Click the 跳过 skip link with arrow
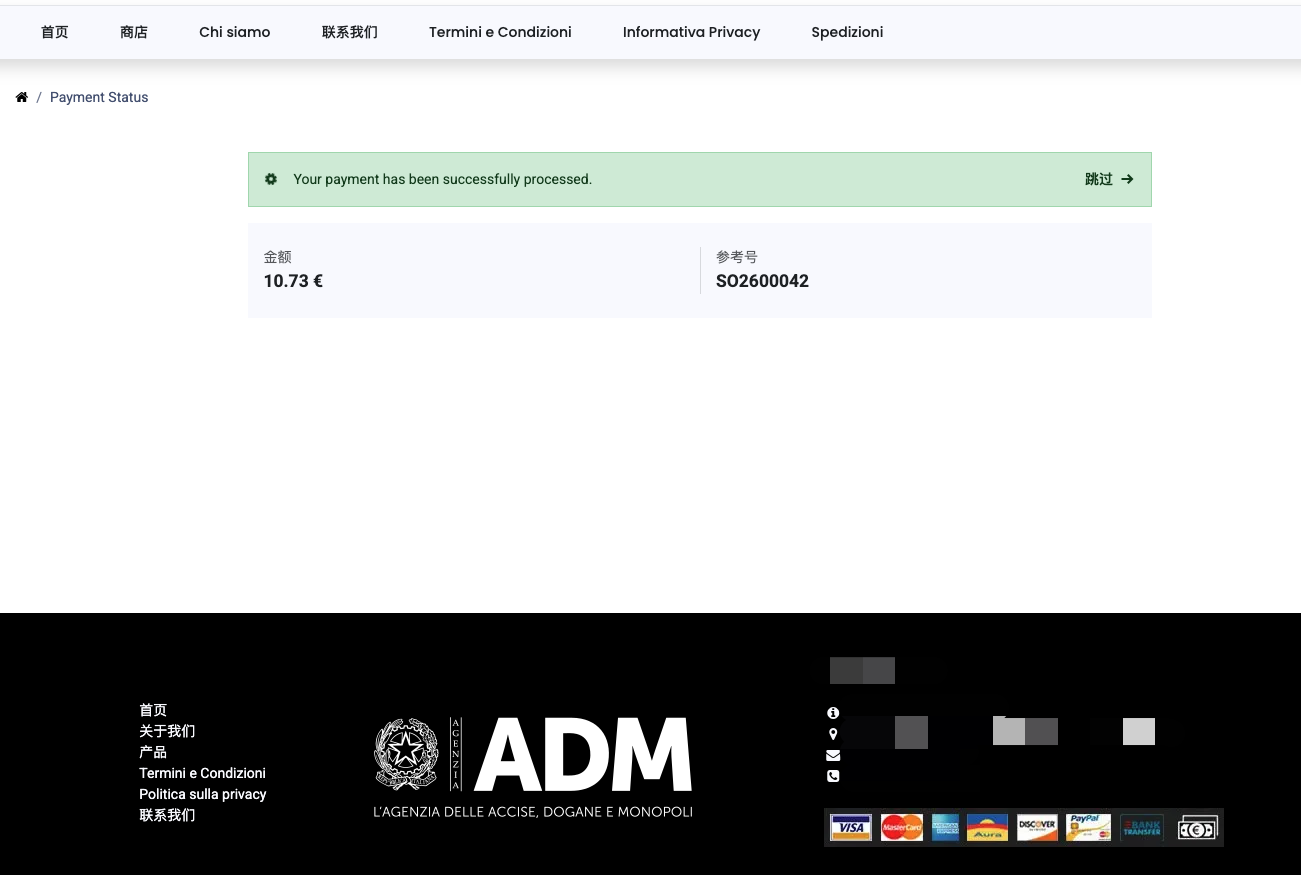 click(x=1109, y=179)
